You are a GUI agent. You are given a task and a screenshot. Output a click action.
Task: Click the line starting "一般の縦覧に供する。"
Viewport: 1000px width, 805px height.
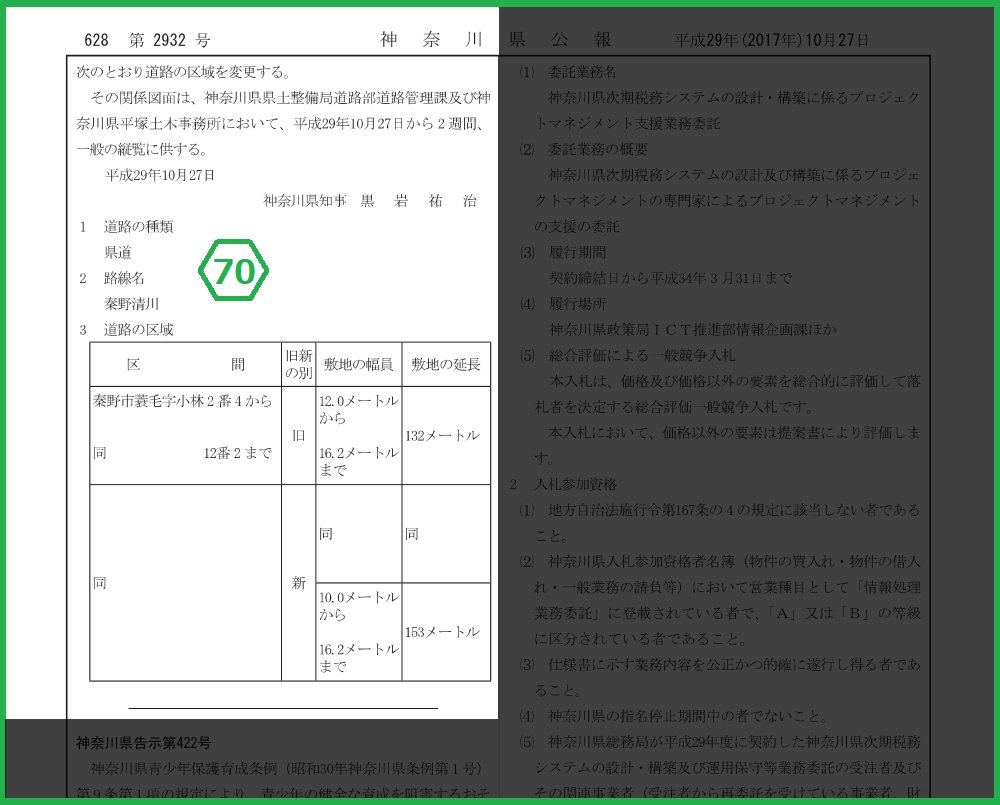tap(142, 149)
